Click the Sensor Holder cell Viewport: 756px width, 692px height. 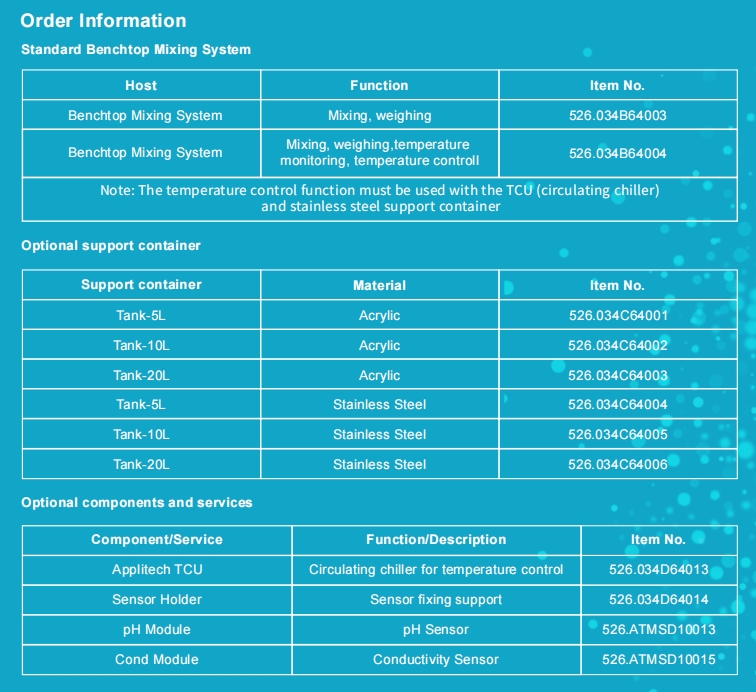pyautogui.click(x=157, y=599)
